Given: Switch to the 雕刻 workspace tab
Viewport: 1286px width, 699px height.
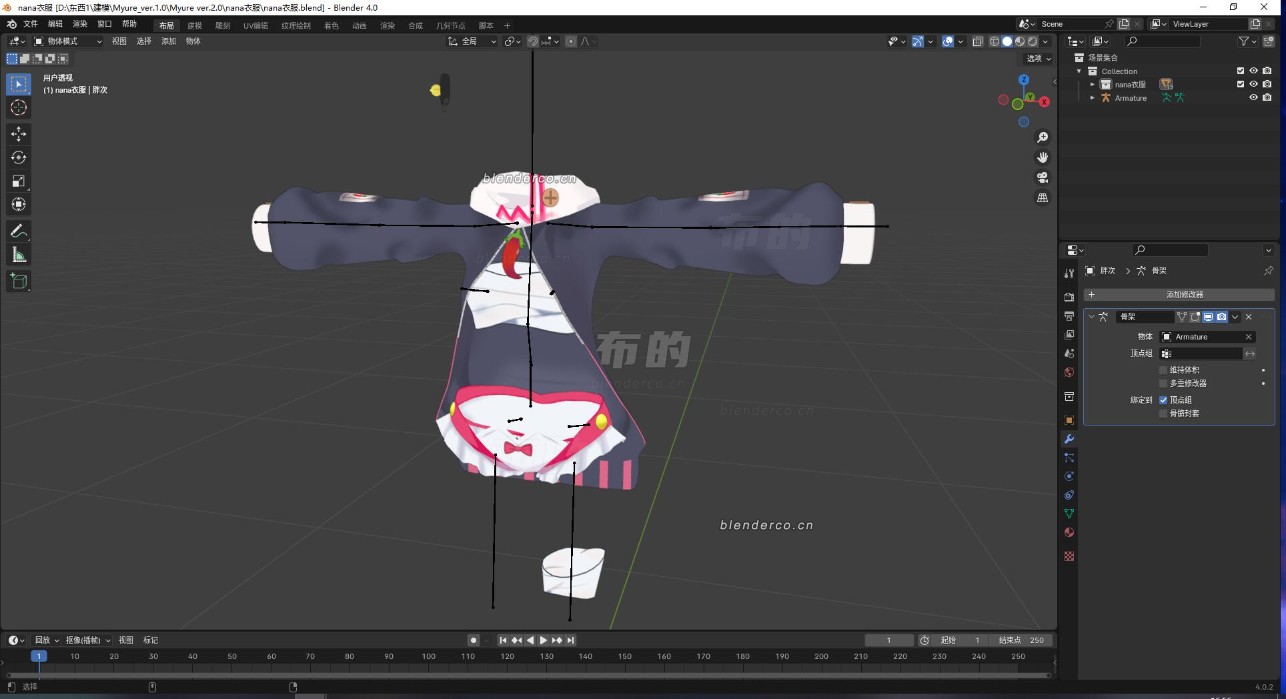Looking at the screenshot, I should click(x=223, y=25).
